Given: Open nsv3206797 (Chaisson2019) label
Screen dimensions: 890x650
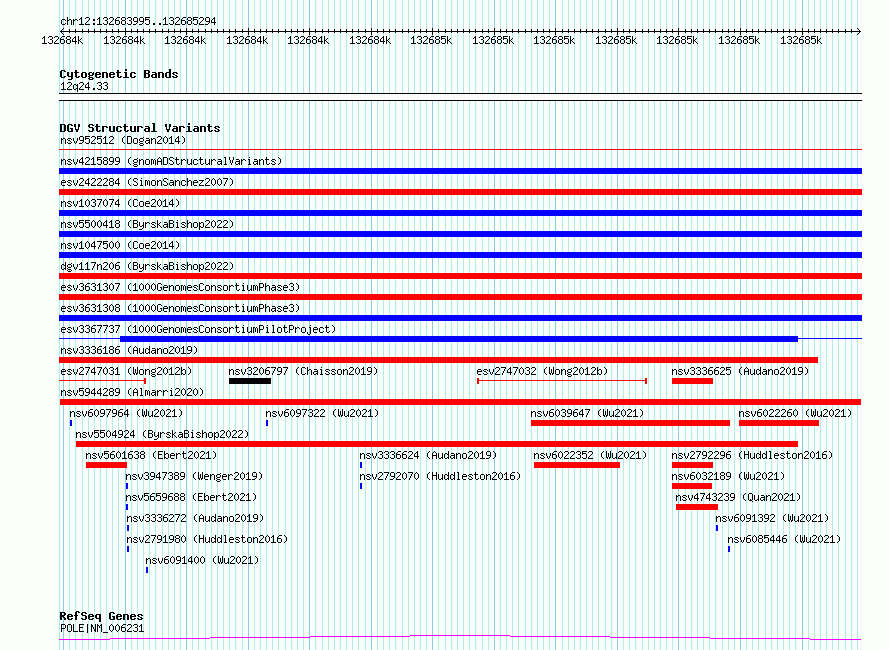Looking at the screenshot, I should pyautogui.click(x=303, y=371).
